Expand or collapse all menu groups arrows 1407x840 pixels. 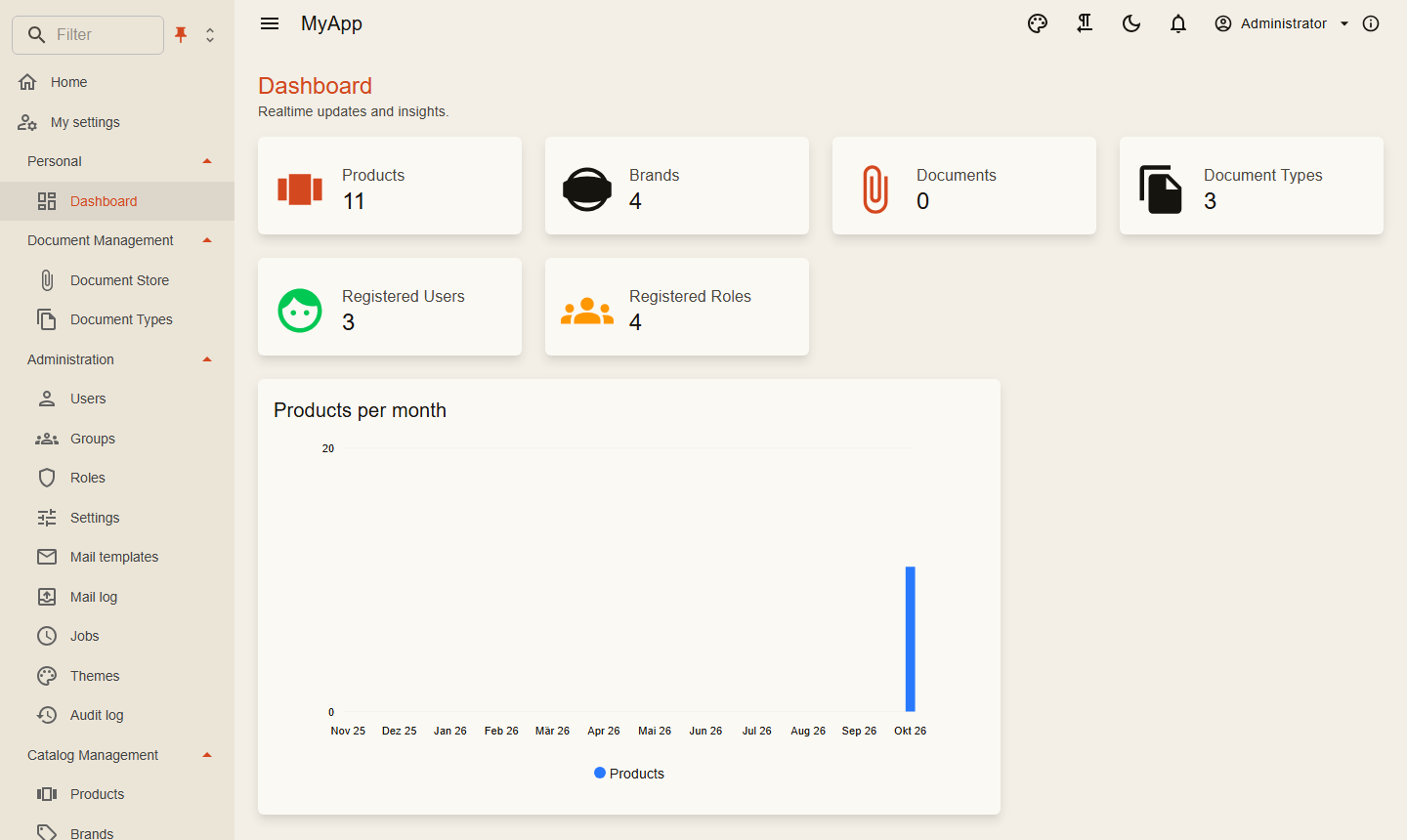tap(210, 35)
